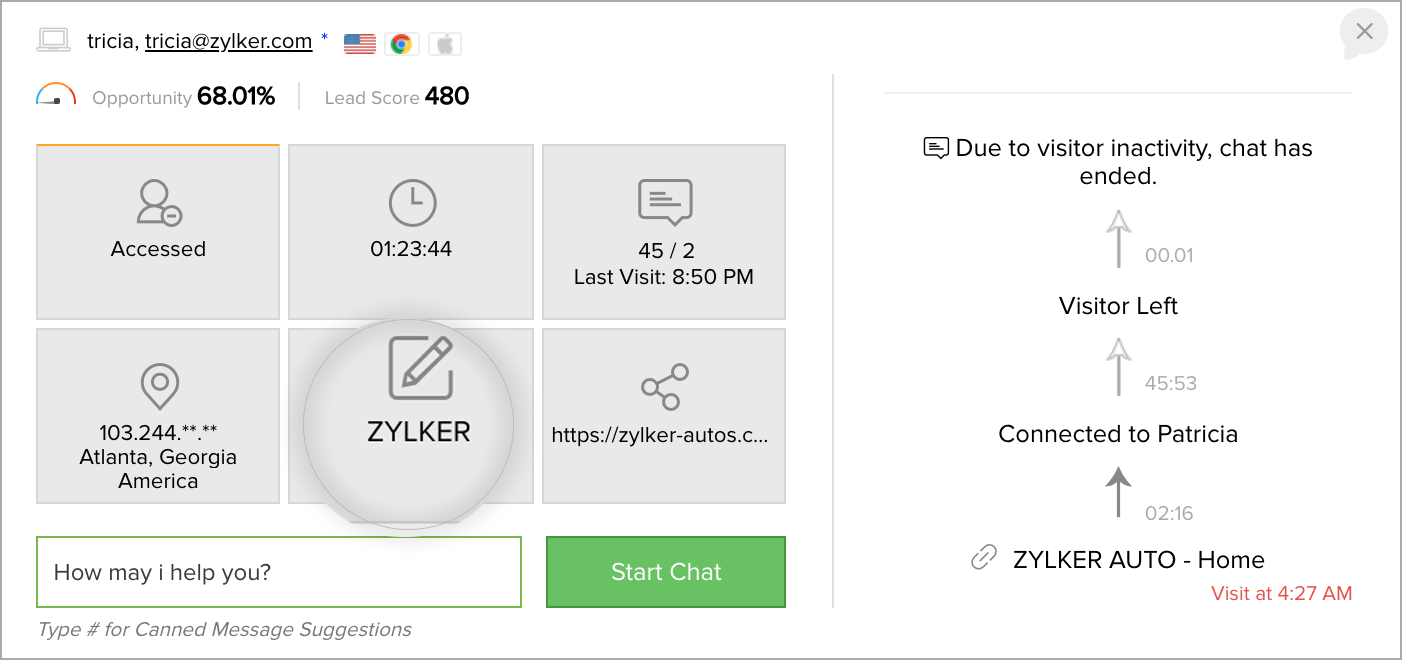Image resolution: width=1402 pixels, height=660 pixels.
Task: Click the desktop monitor device icon
Action: coord(53,41)
